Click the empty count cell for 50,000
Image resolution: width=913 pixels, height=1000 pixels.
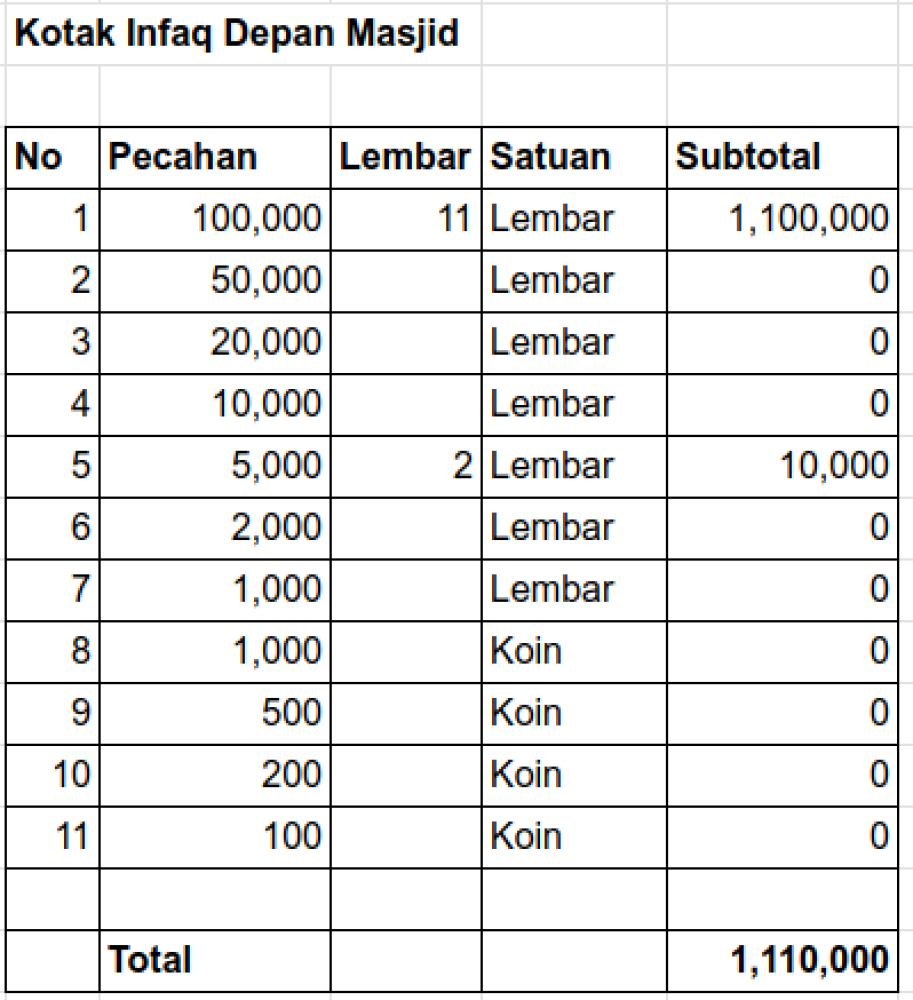(x=405, y=281)
